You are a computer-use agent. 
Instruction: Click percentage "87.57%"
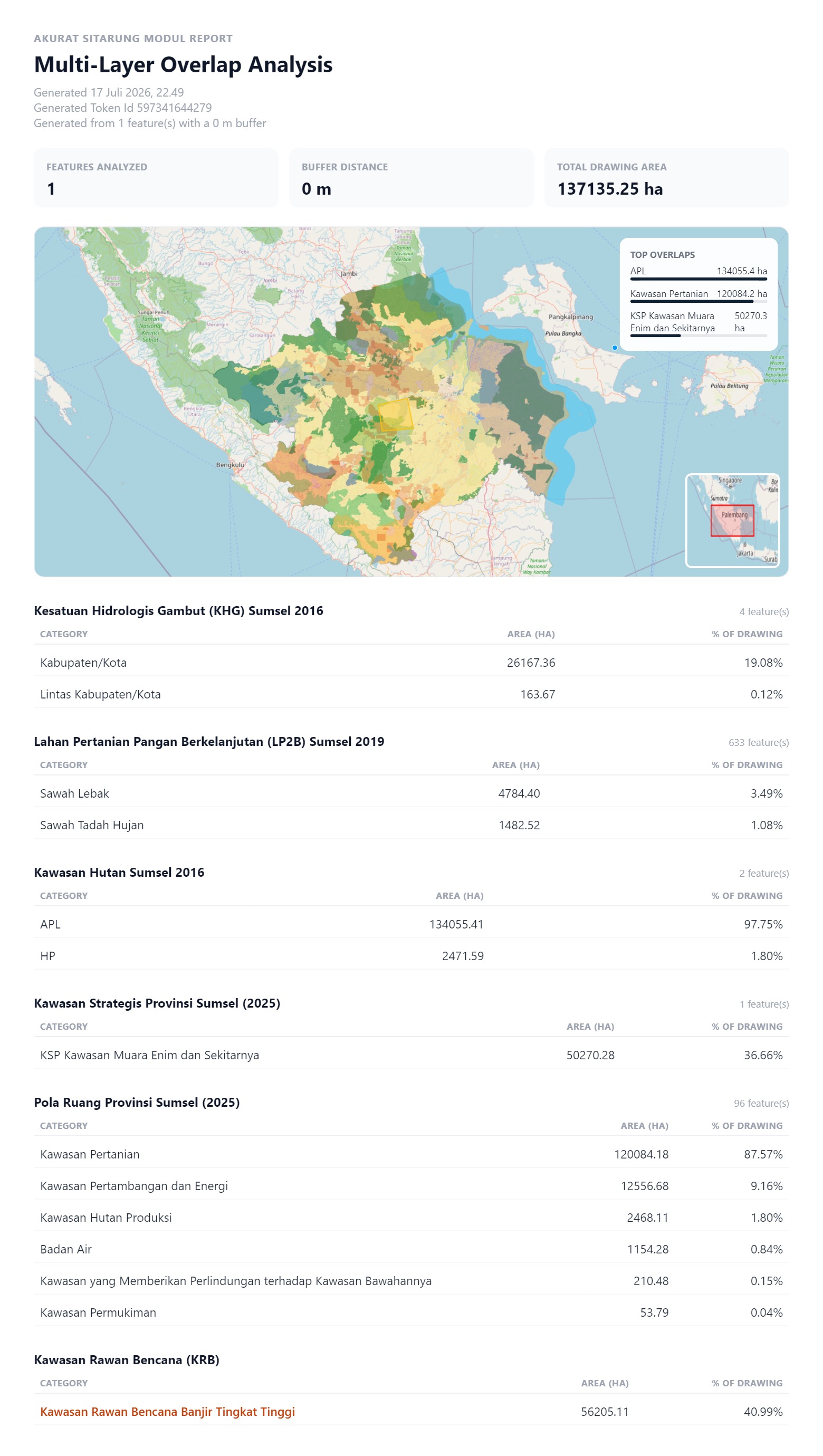point(763,1154)
